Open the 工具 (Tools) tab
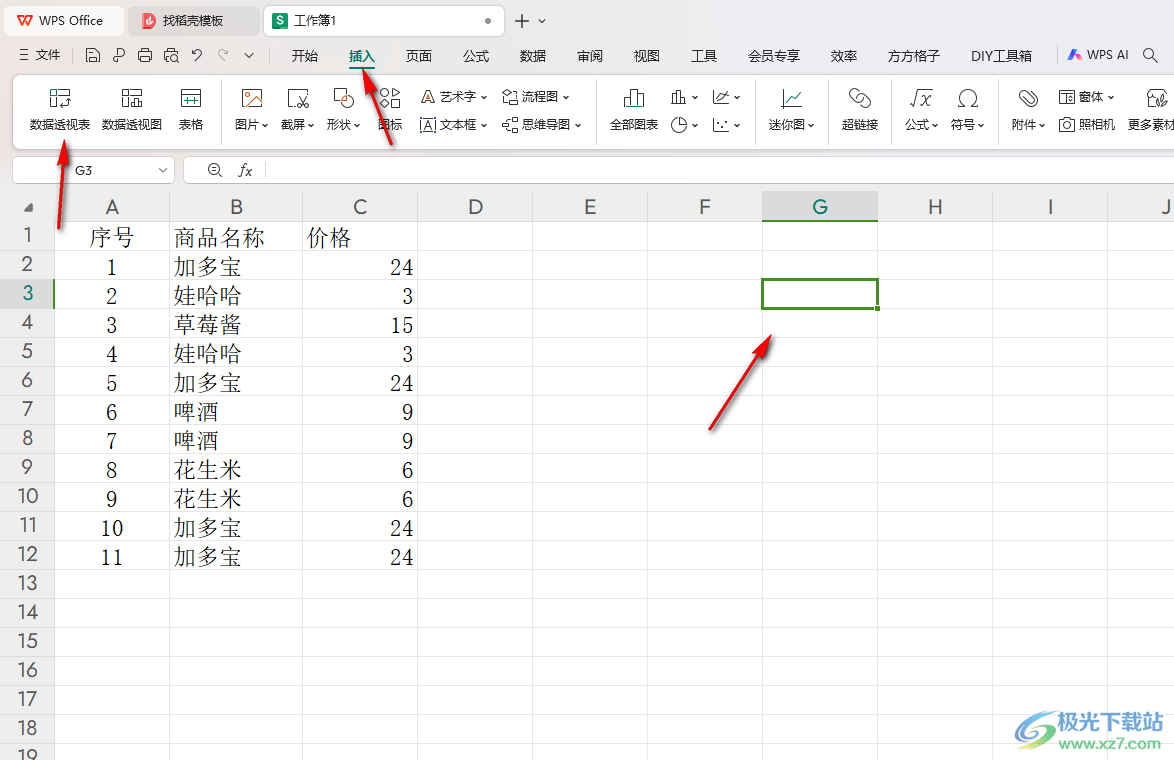 [704, 56]
